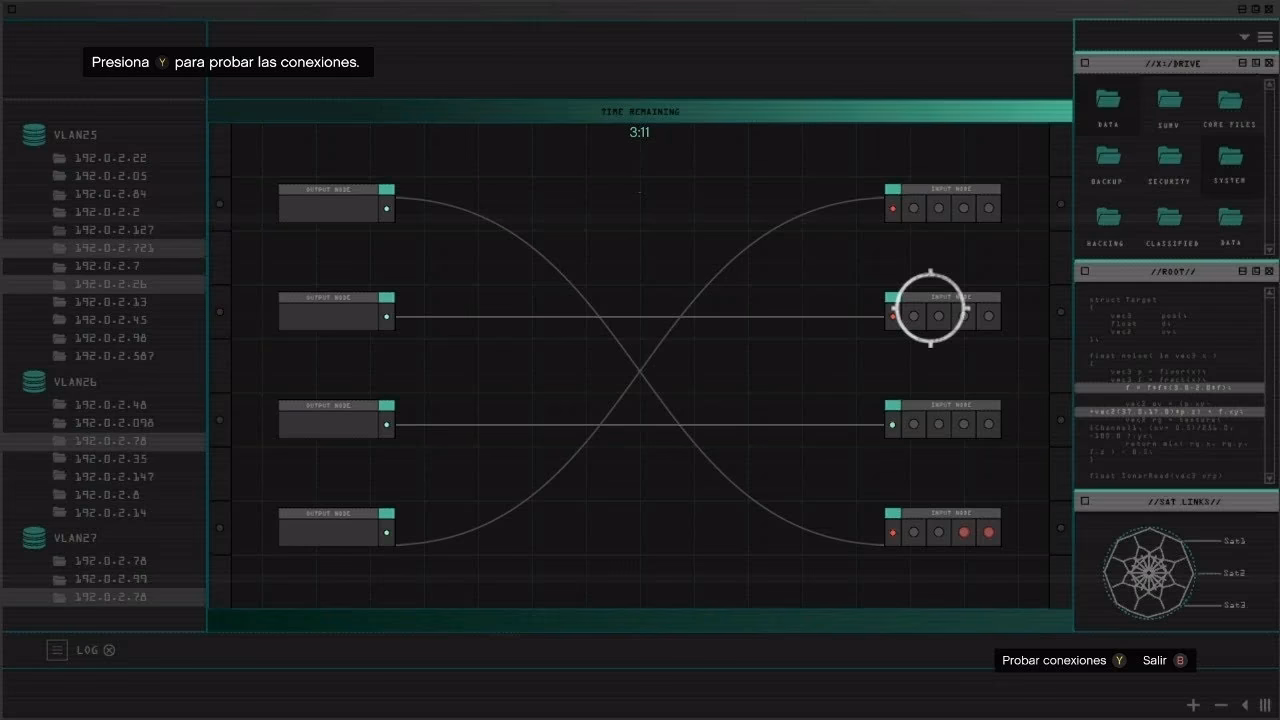Click the vertical bars icon in bottom bar
The width and height of the screenshot is (1280, 720).
point(1265,705)
